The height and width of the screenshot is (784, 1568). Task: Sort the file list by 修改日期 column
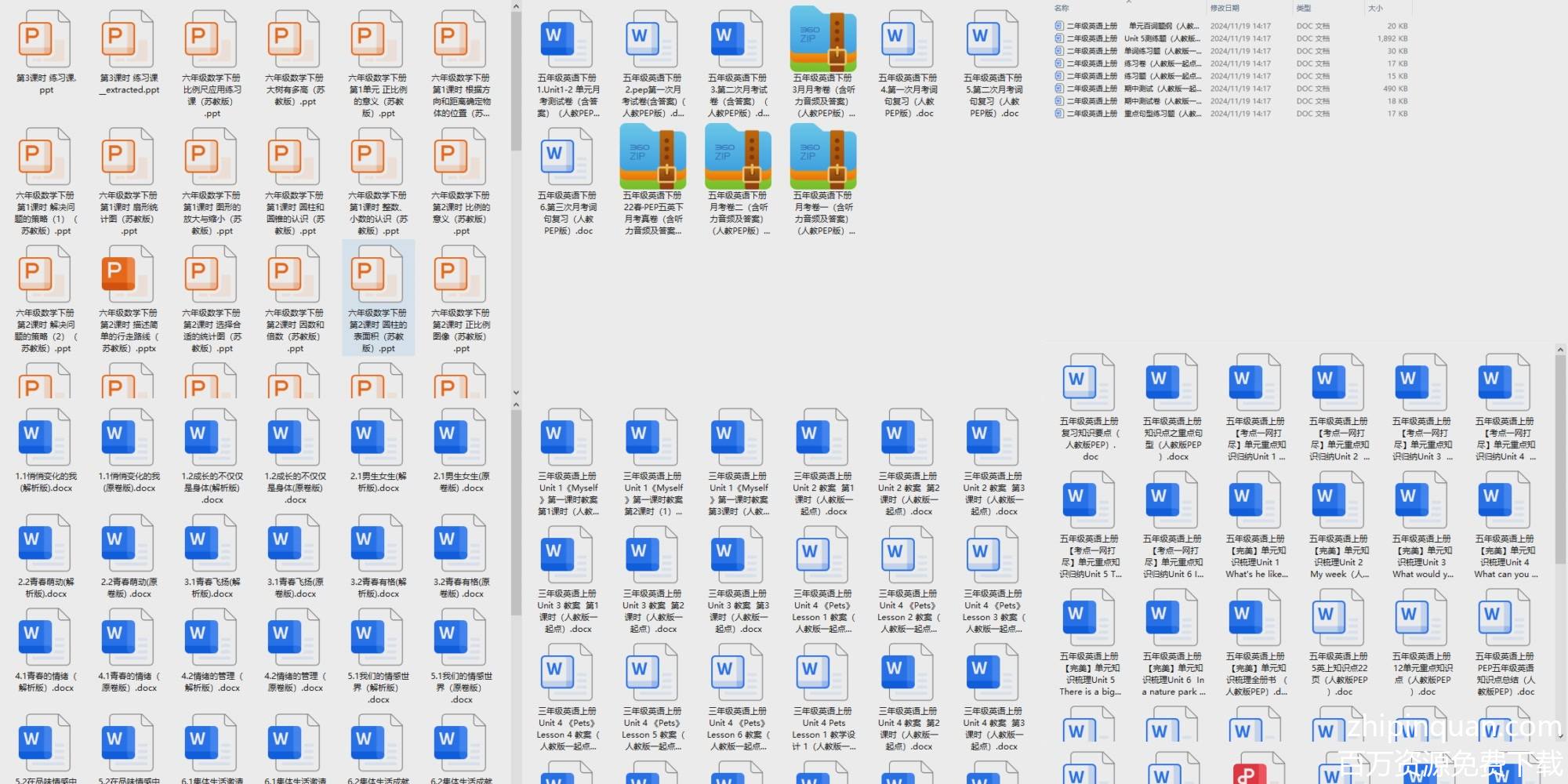1225,8
